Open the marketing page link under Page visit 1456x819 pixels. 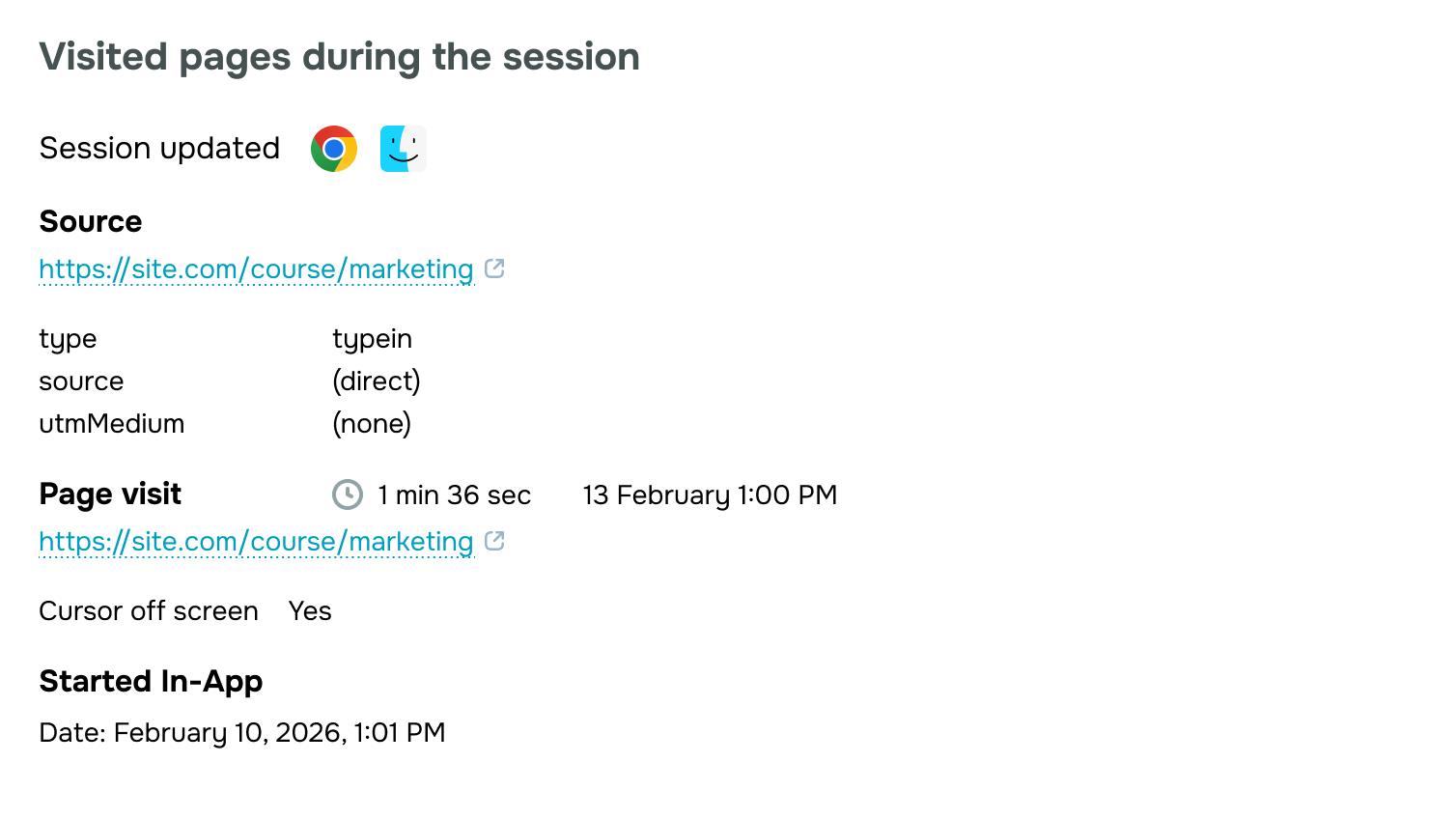click(255, 541)
